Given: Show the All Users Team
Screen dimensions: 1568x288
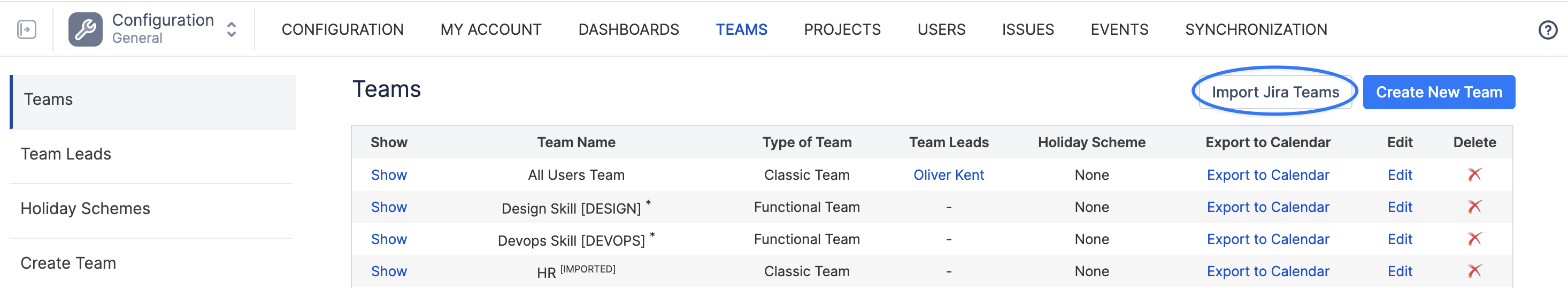Looking at the screenshot, I should (389, 175).
